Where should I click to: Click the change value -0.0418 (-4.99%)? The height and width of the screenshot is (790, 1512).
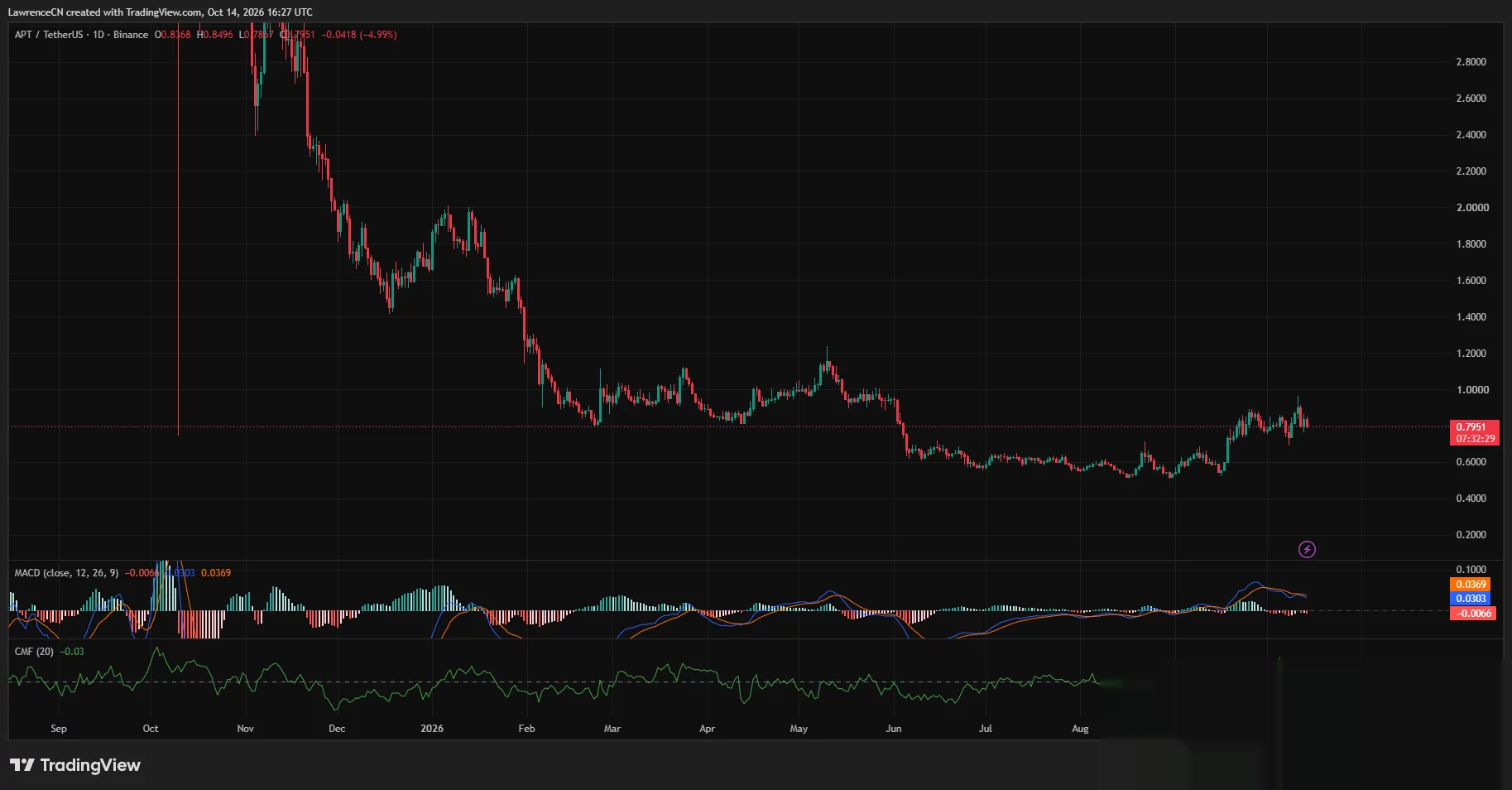point(359,35)
